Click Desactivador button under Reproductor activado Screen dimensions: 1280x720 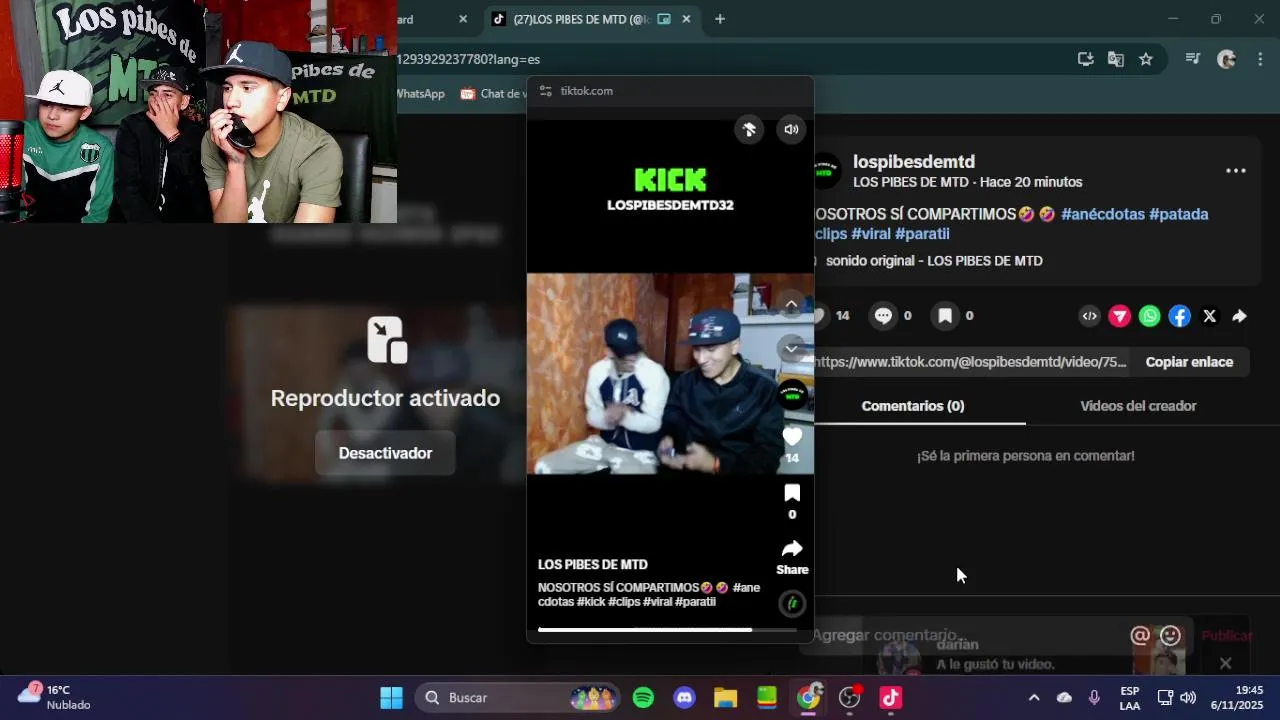point(385,453)
